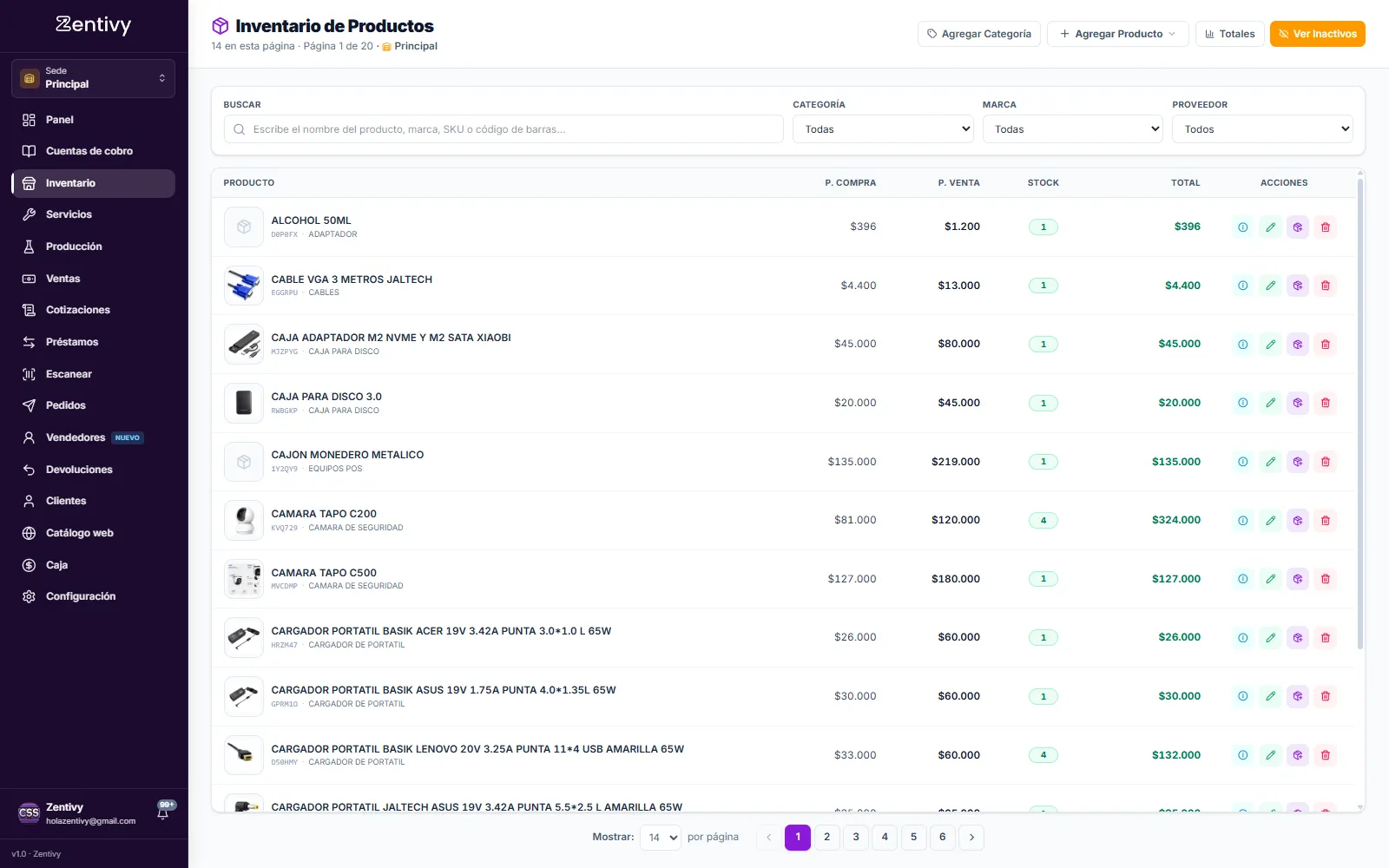The width and height of the screenshot is (1389, 868).
Task: Go to page 5 of results
Action: [x=913, y=838]
